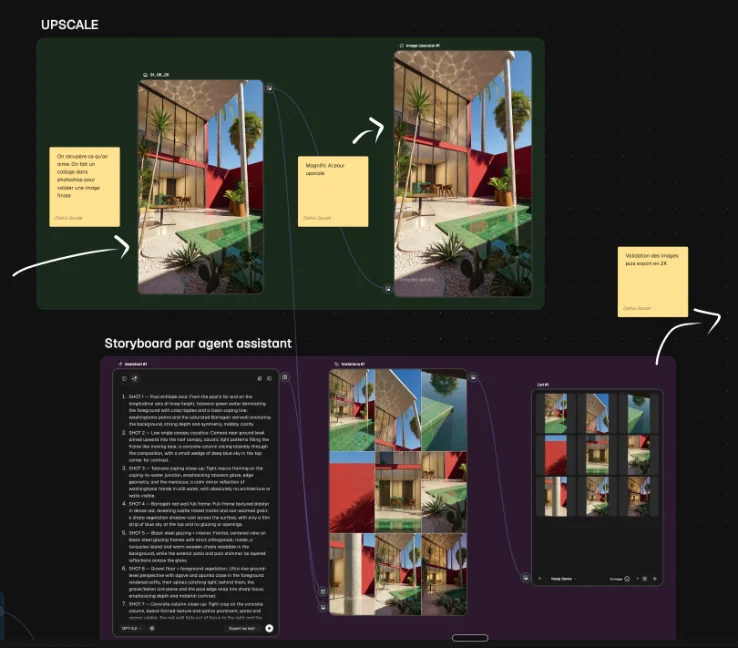Click the SHOT 3 description in the Assistant

199,482
